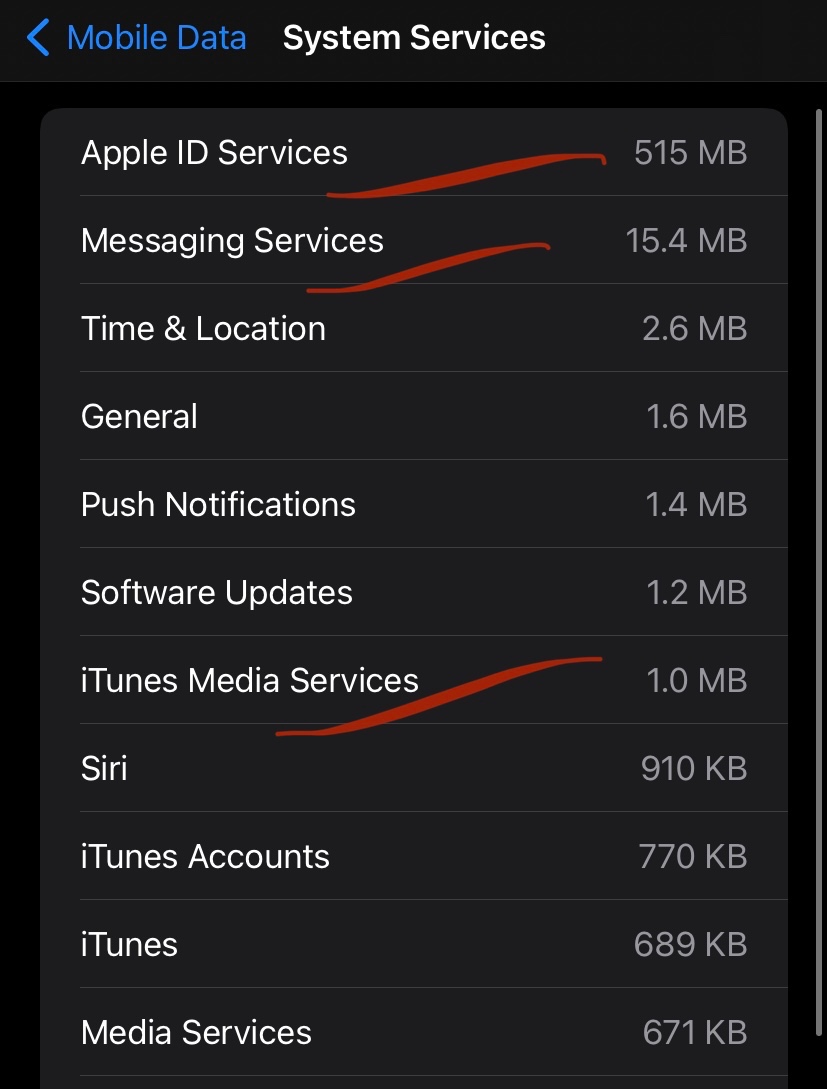This screenshot has height=1089, width=827.
Task: Select the General row
Action: [139, 417]
